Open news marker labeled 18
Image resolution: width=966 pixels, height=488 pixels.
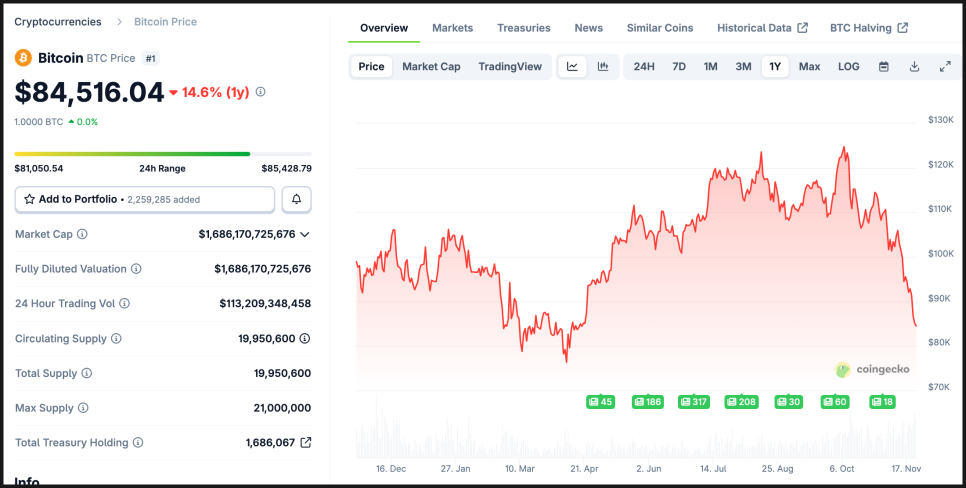coord(882,402)
